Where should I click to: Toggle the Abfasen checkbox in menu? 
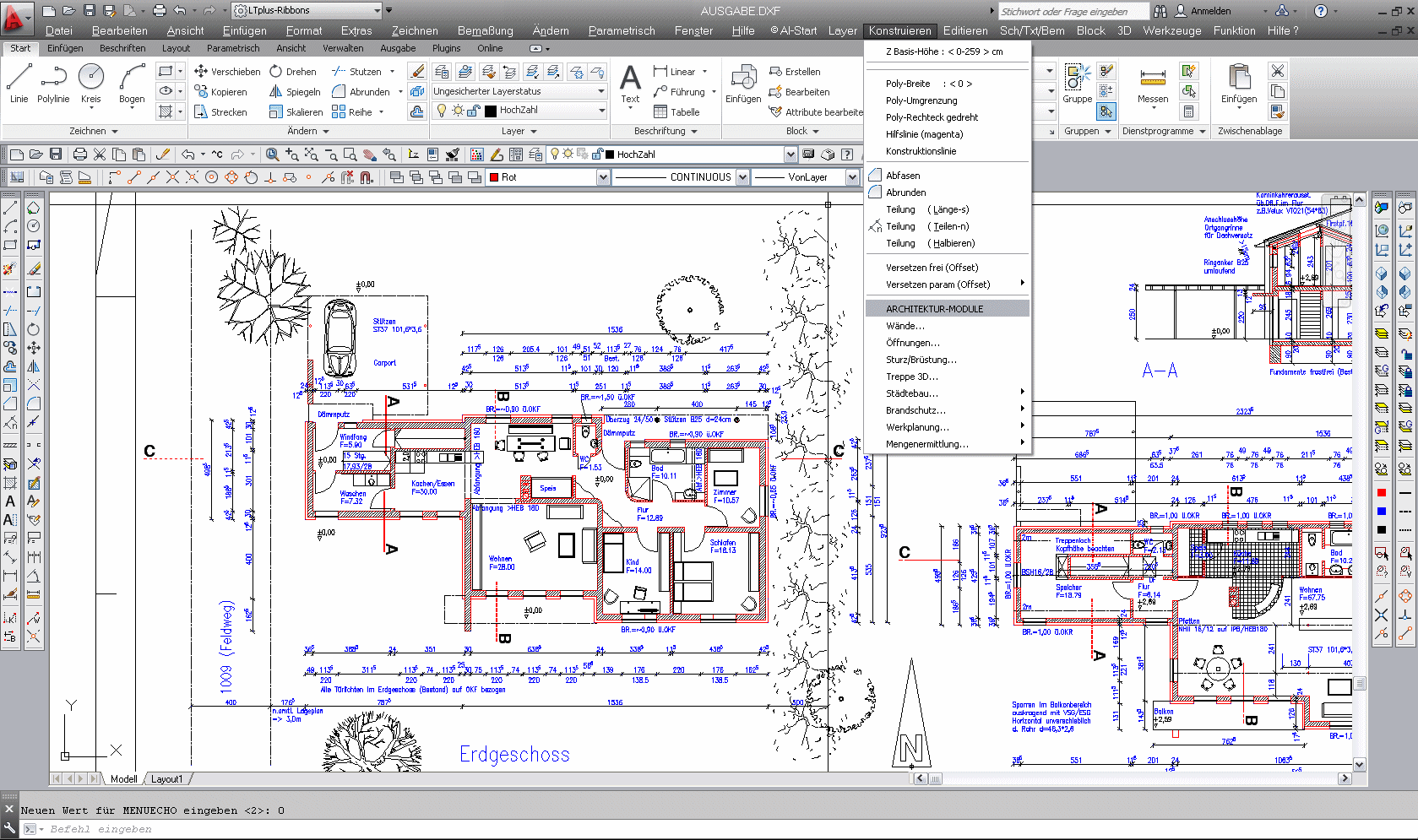pyautogui.click(x=876, y=176)
